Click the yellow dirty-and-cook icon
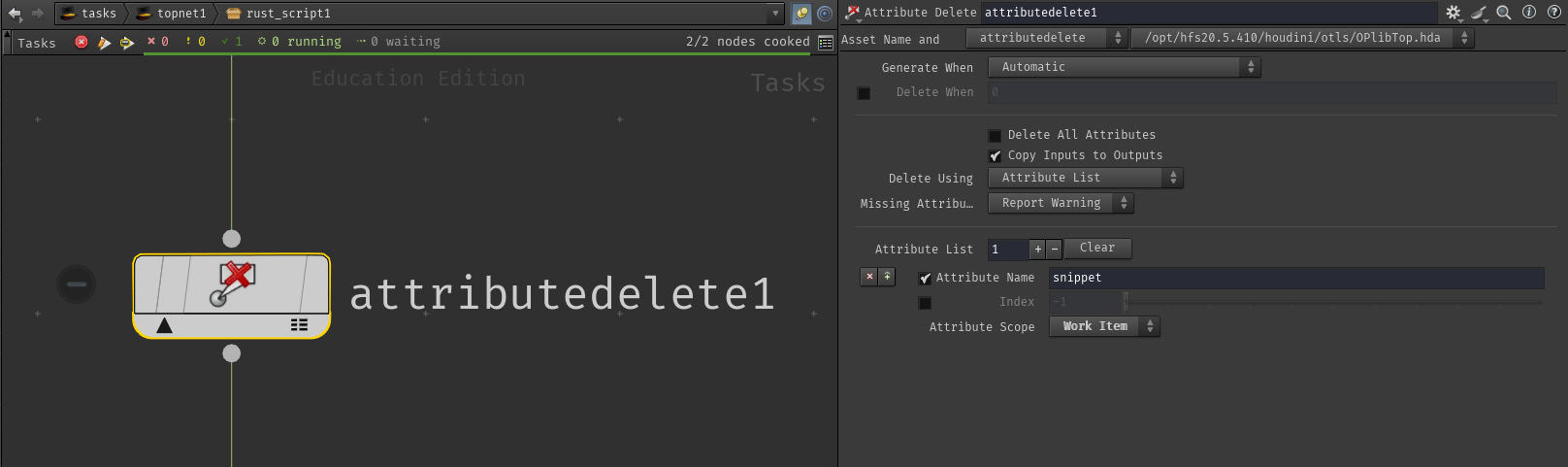Viewport: 1568px width, 467px height. (x=127, y=42)
